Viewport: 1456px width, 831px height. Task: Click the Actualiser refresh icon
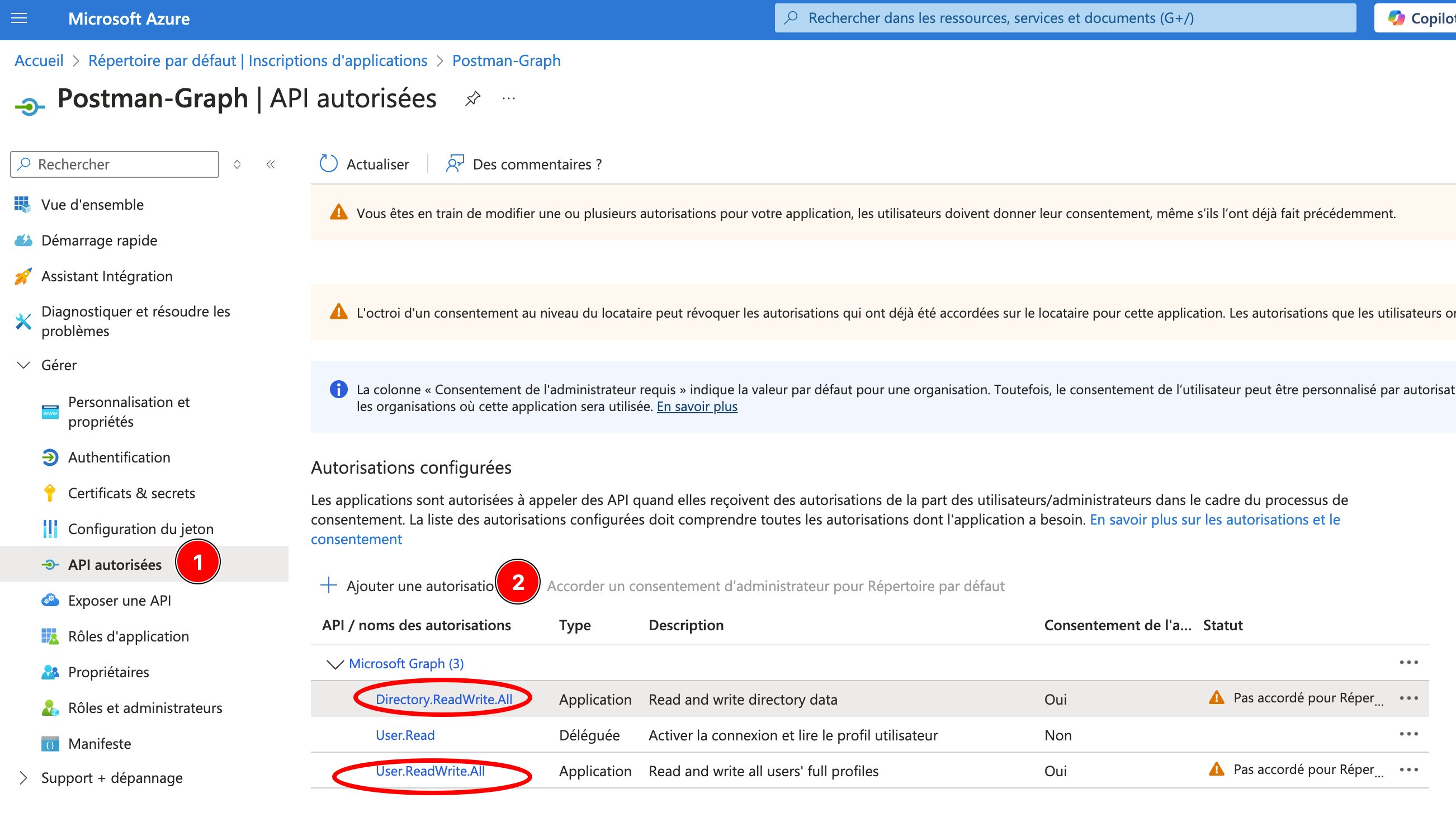click(x=329, y=164)
